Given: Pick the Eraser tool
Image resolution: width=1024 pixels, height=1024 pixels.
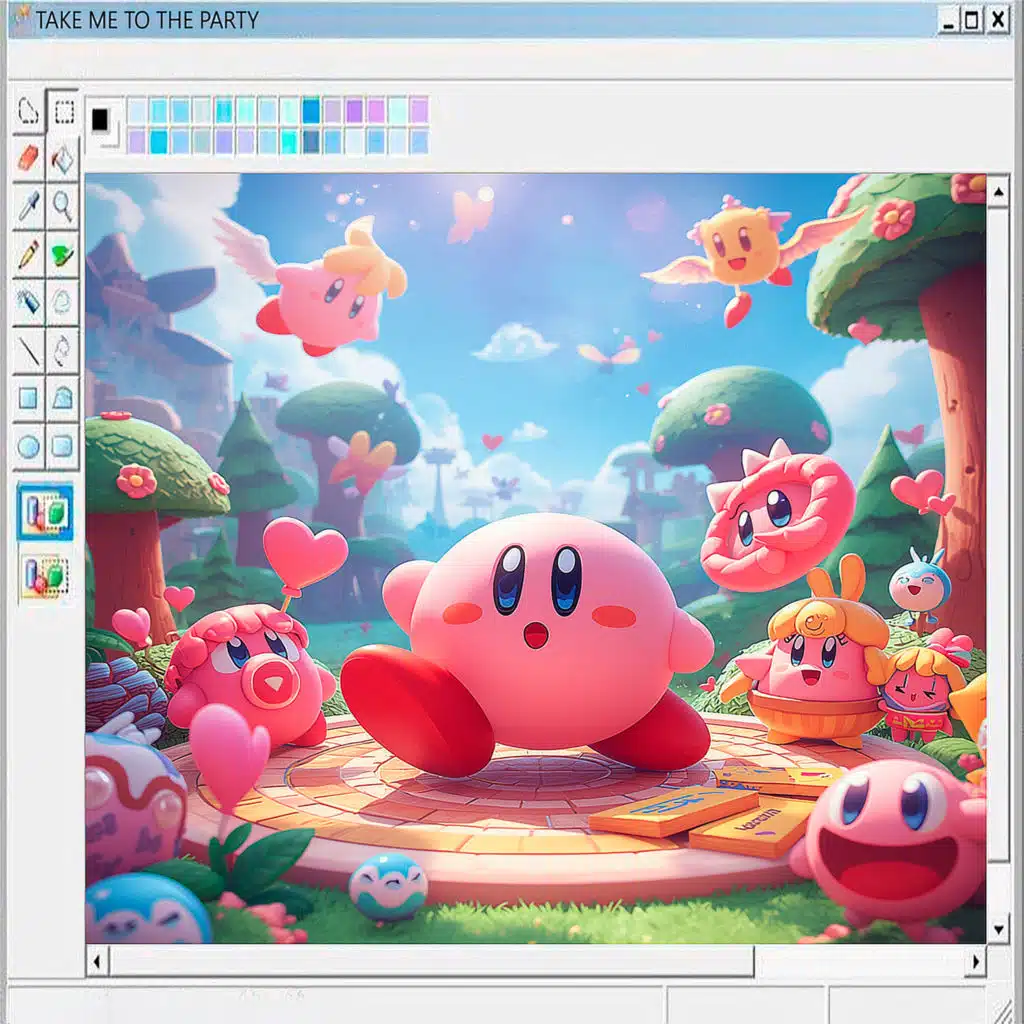Looking at the screenshot, I should [x=28, y=158].
